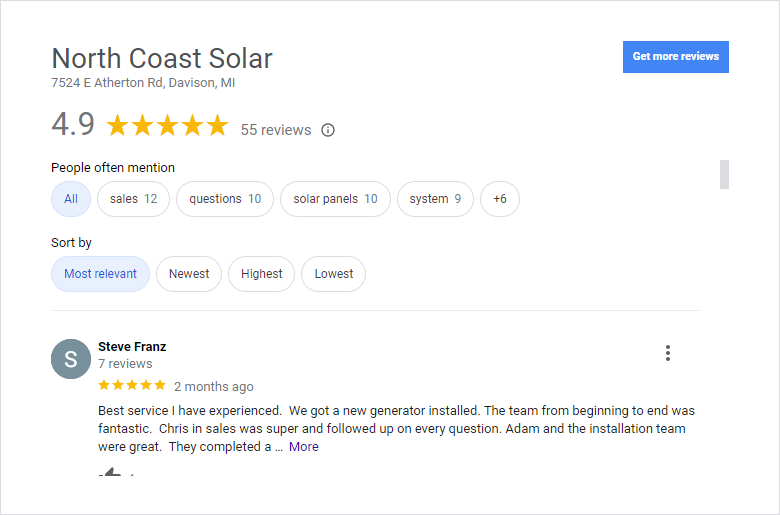
Task: Filter reviews mentioning system
Action: 435,199
